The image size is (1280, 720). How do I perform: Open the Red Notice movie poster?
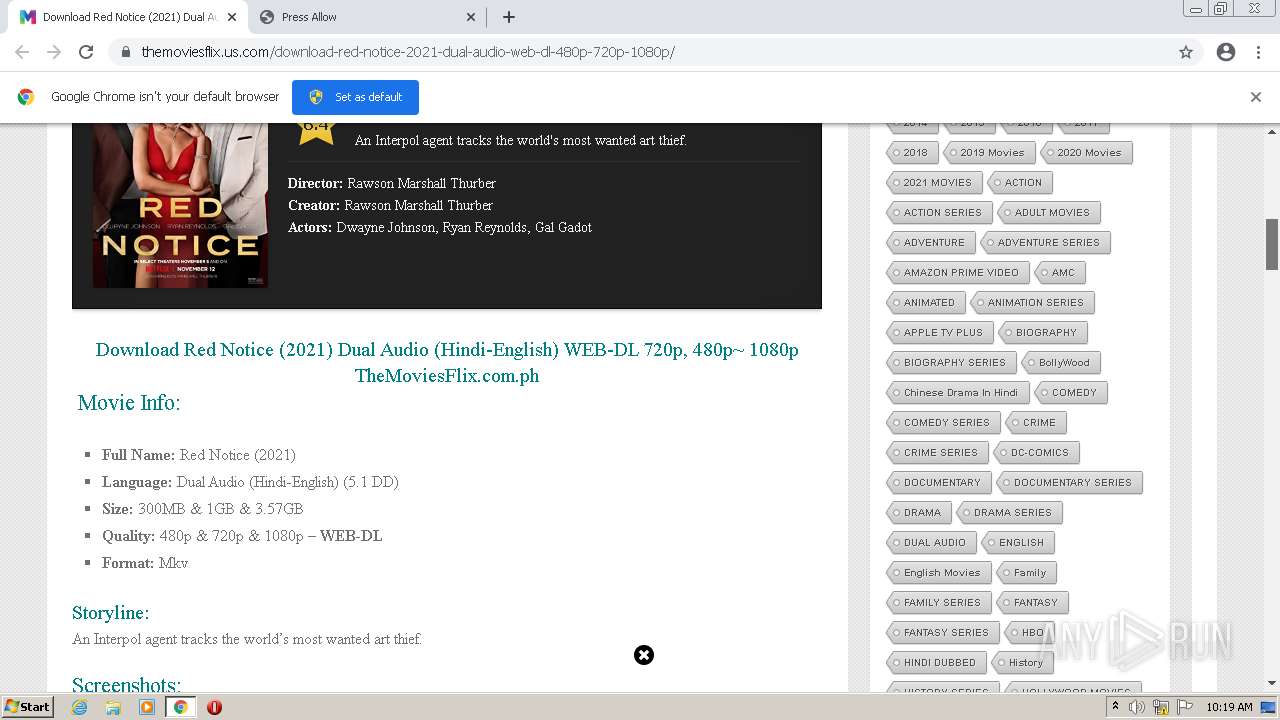point(180,205)
